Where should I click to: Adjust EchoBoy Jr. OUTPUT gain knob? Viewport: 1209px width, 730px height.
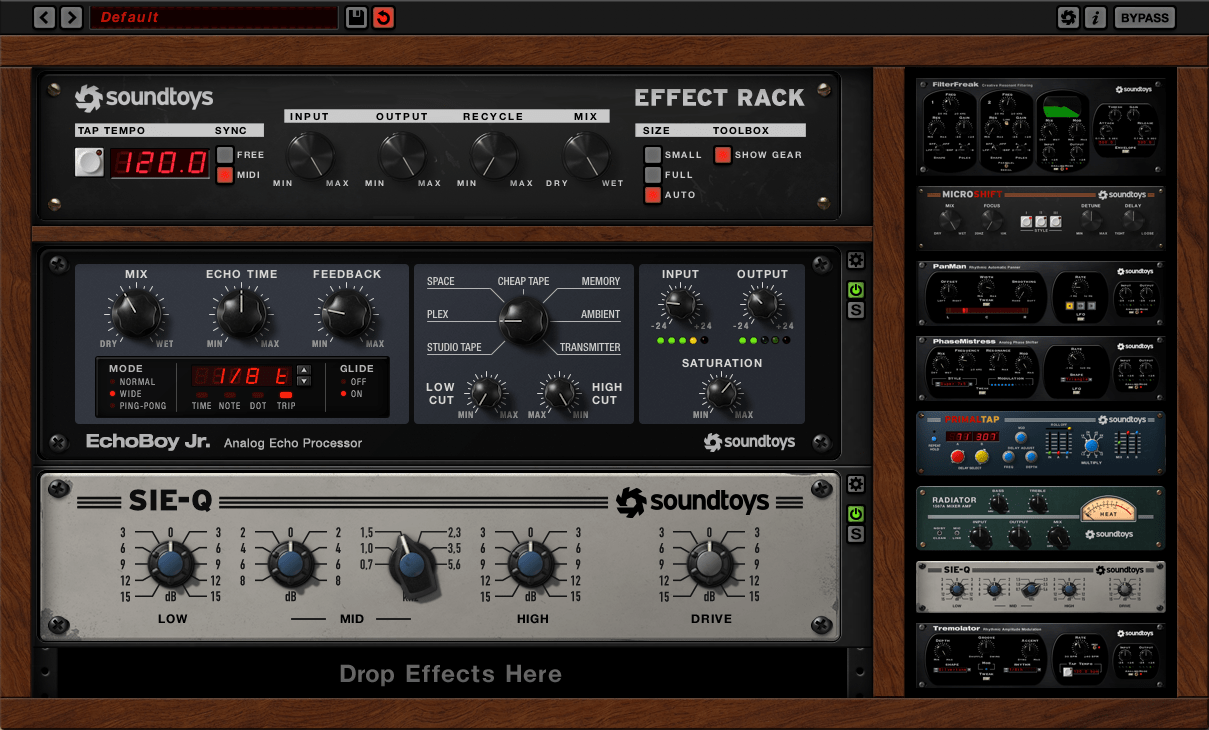762,303
